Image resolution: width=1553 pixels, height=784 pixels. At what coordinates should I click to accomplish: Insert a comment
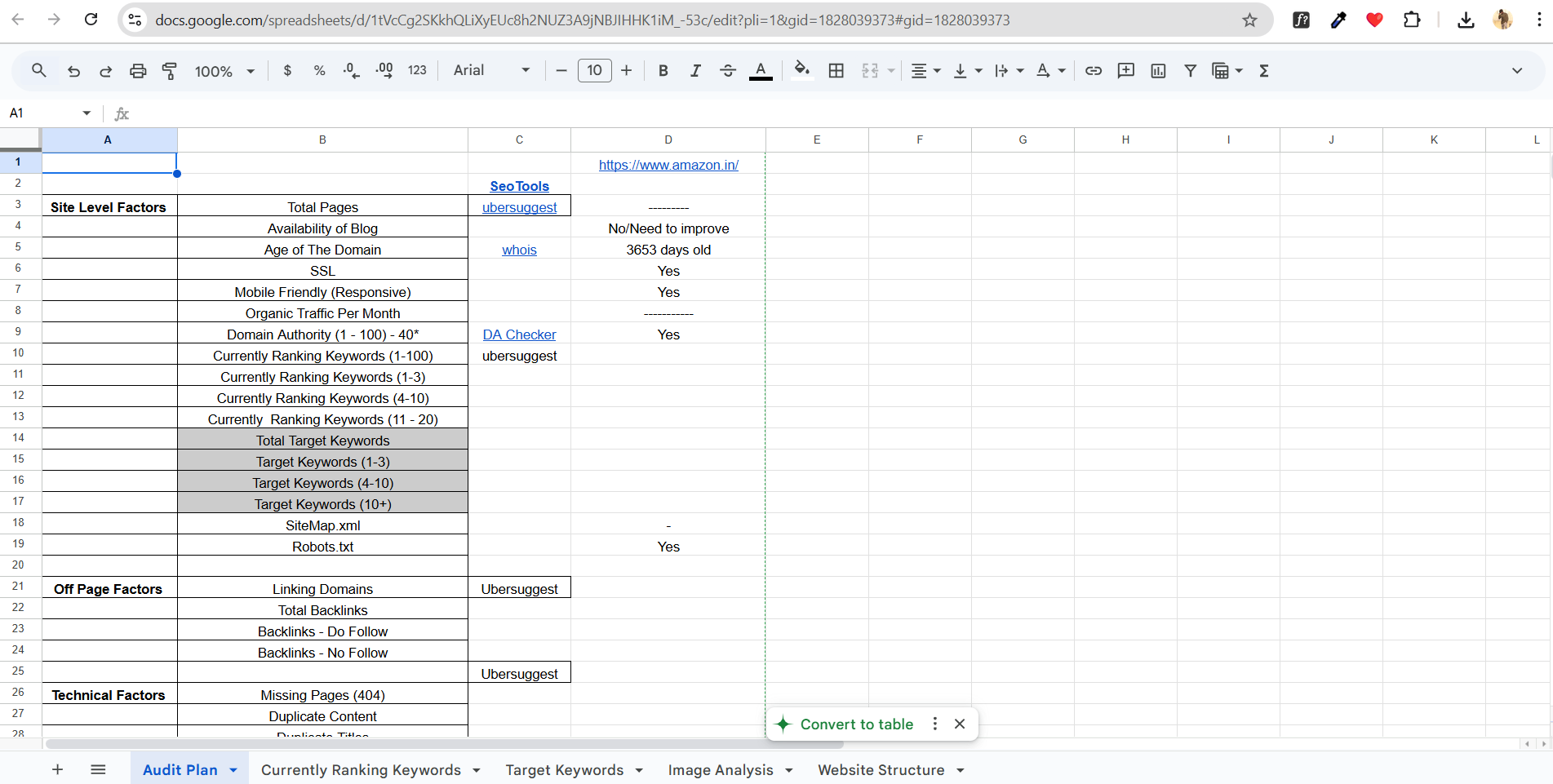click(x=1126, y=71)
